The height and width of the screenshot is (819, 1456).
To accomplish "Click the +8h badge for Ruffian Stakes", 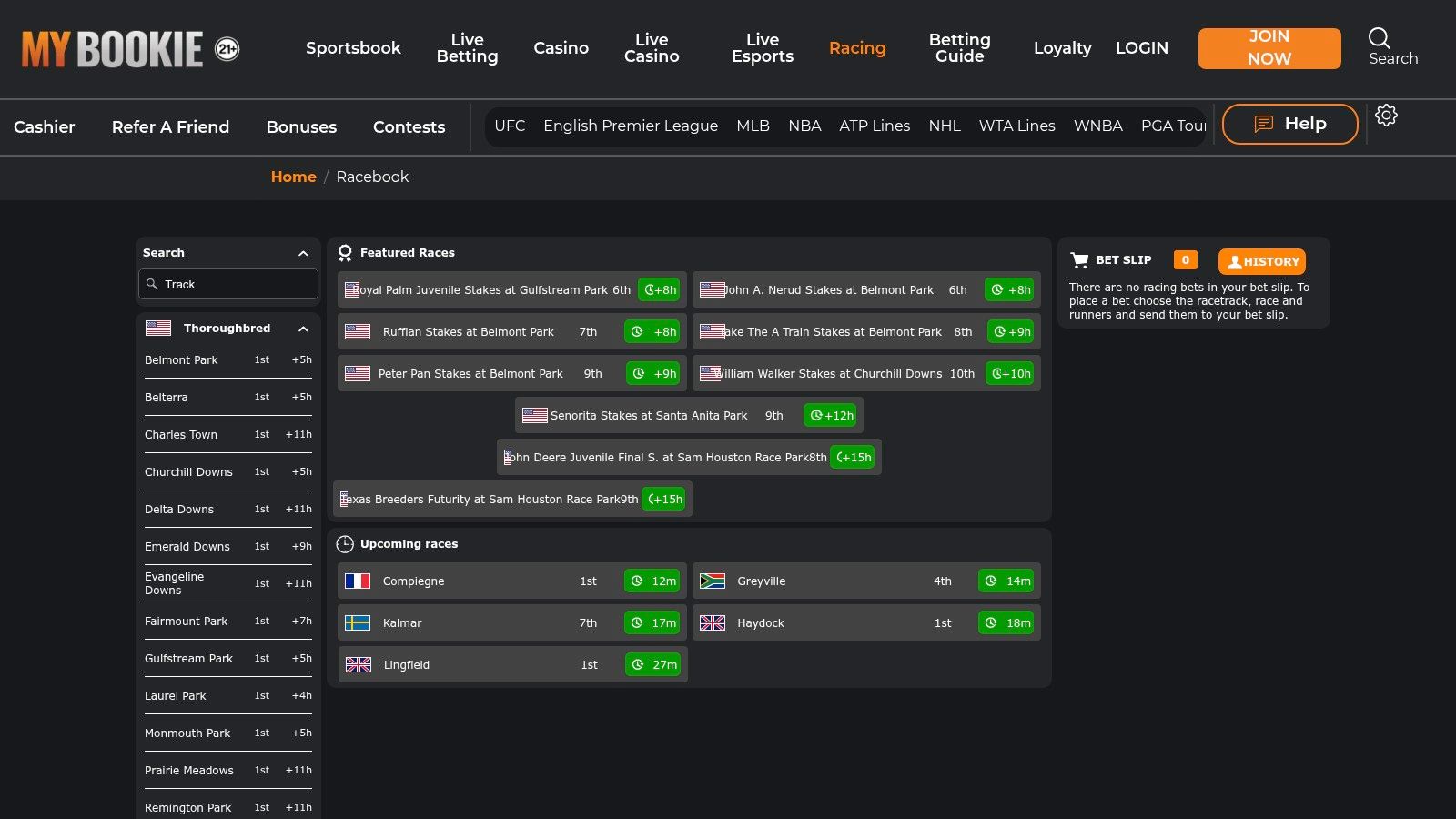I will pos(652,331).
